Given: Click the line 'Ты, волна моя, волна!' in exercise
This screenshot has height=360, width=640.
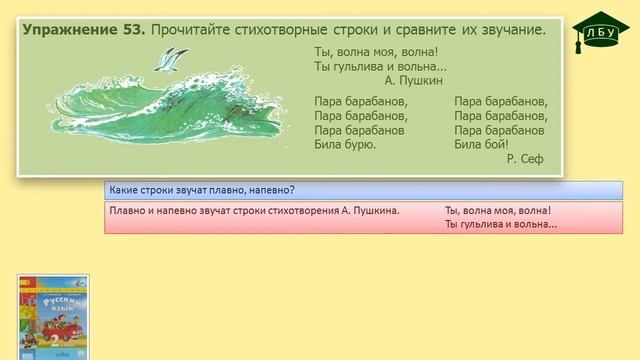Looking at the screenshot, I should 376,52.
